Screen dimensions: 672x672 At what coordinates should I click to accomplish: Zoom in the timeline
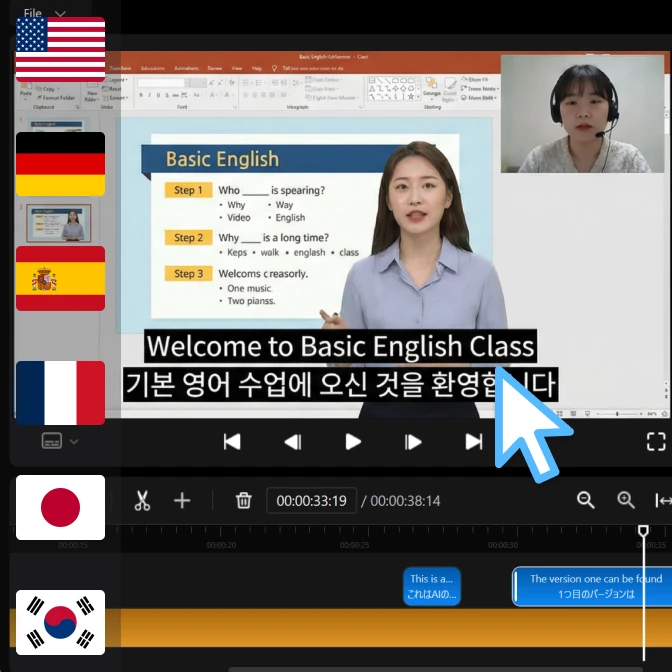(626, 500)
